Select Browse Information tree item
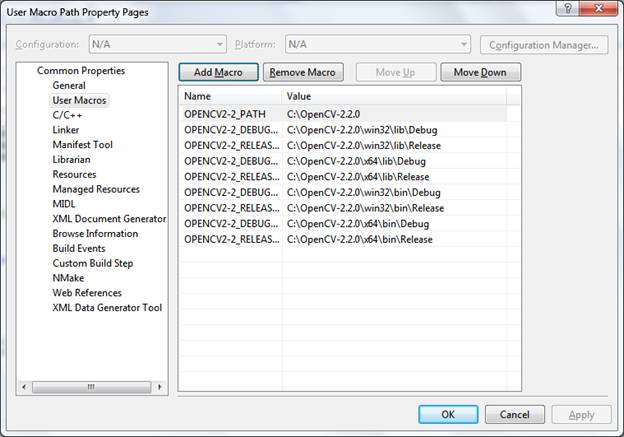This screenshot has width=624, height=437. (95, 233)
